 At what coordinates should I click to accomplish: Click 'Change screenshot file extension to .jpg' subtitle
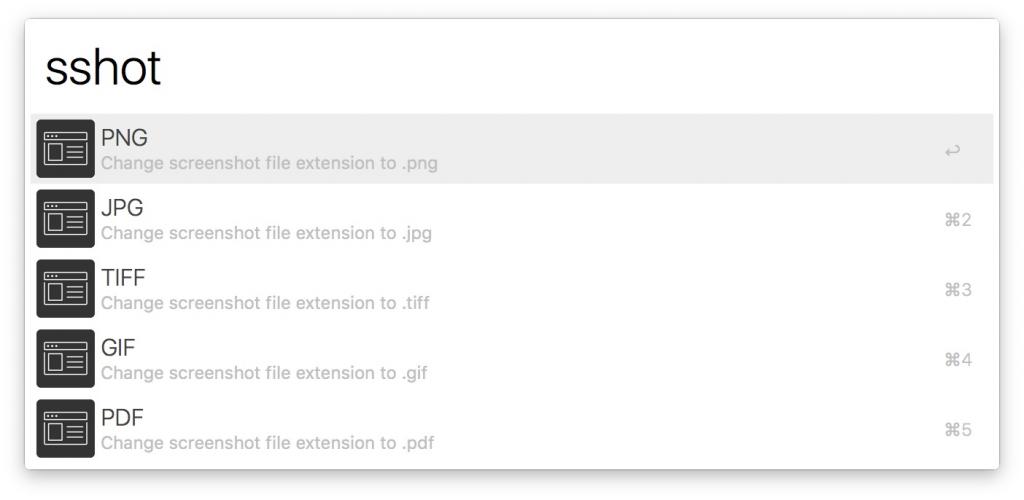(266, 233)
